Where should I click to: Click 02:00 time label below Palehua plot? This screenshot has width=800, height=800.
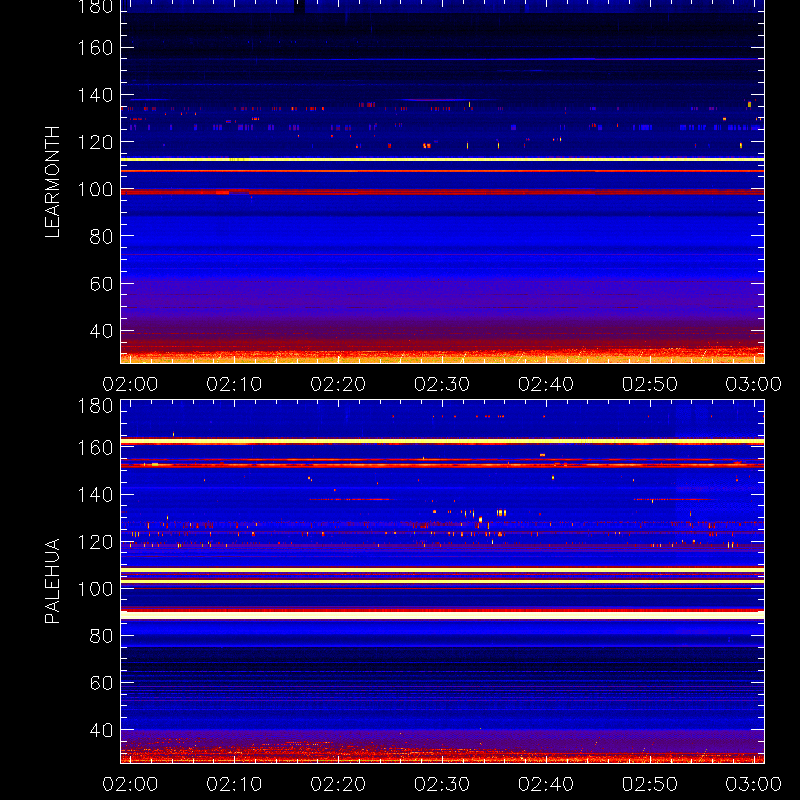130,784
